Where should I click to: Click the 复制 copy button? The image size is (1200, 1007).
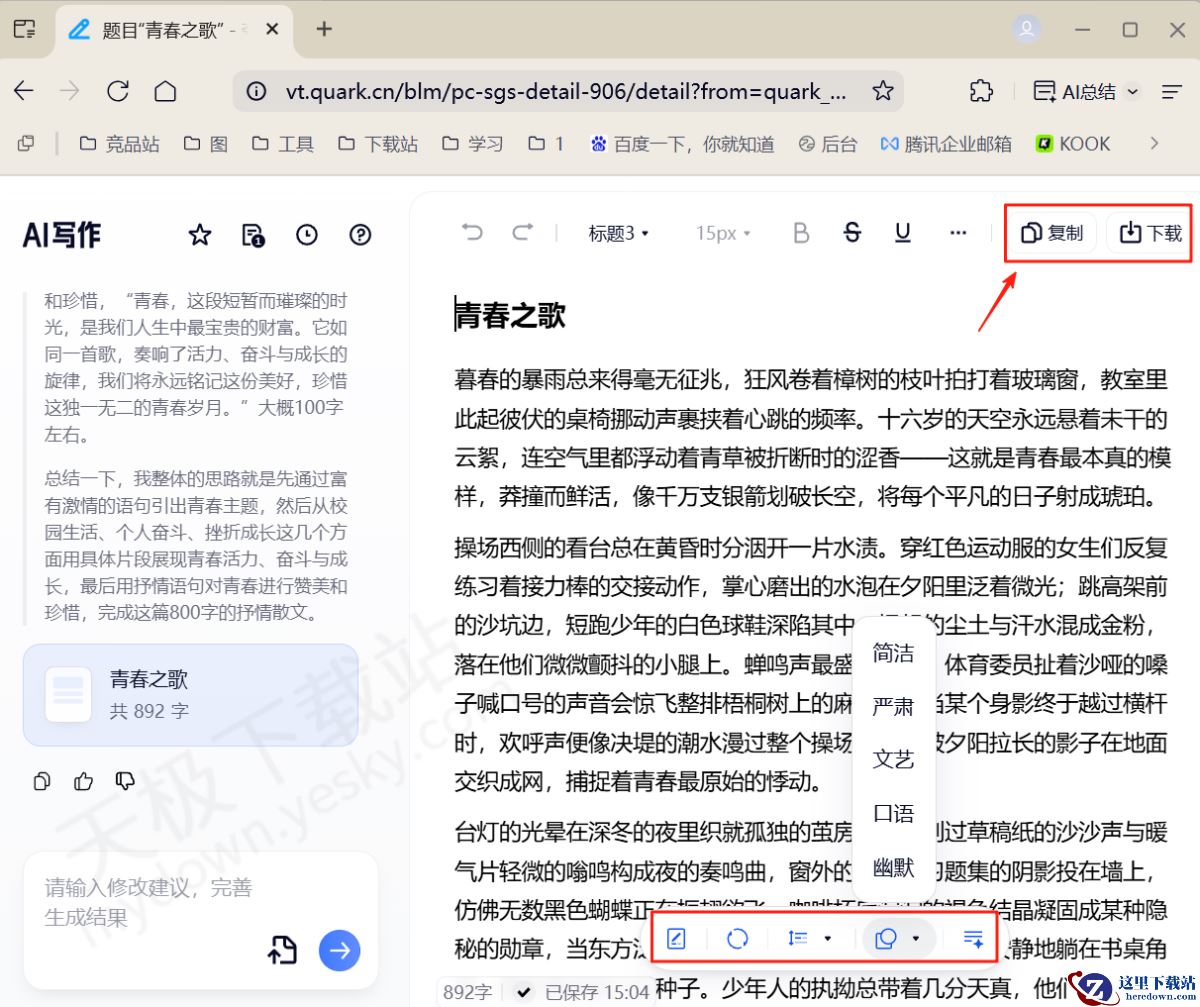point(1052,233)
